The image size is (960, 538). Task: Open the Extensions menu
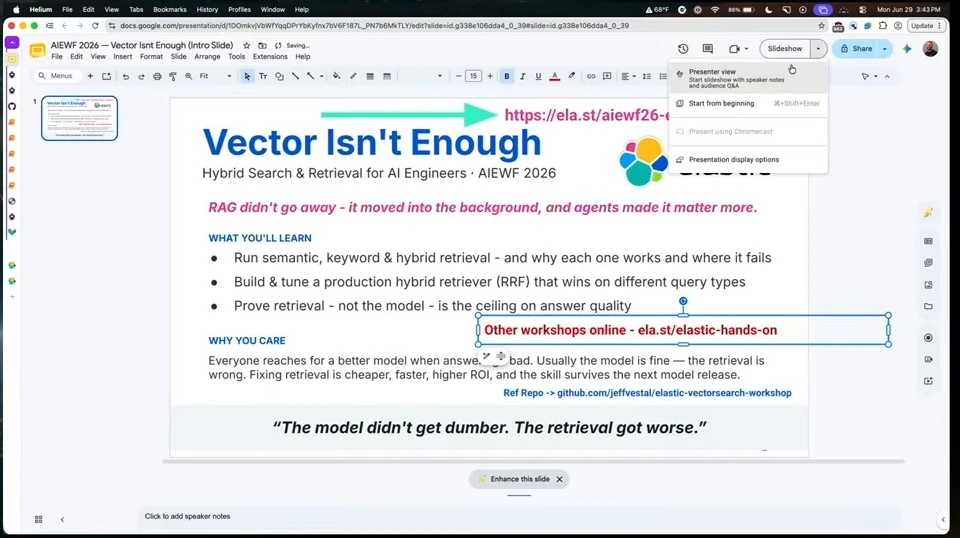[270, 56]
